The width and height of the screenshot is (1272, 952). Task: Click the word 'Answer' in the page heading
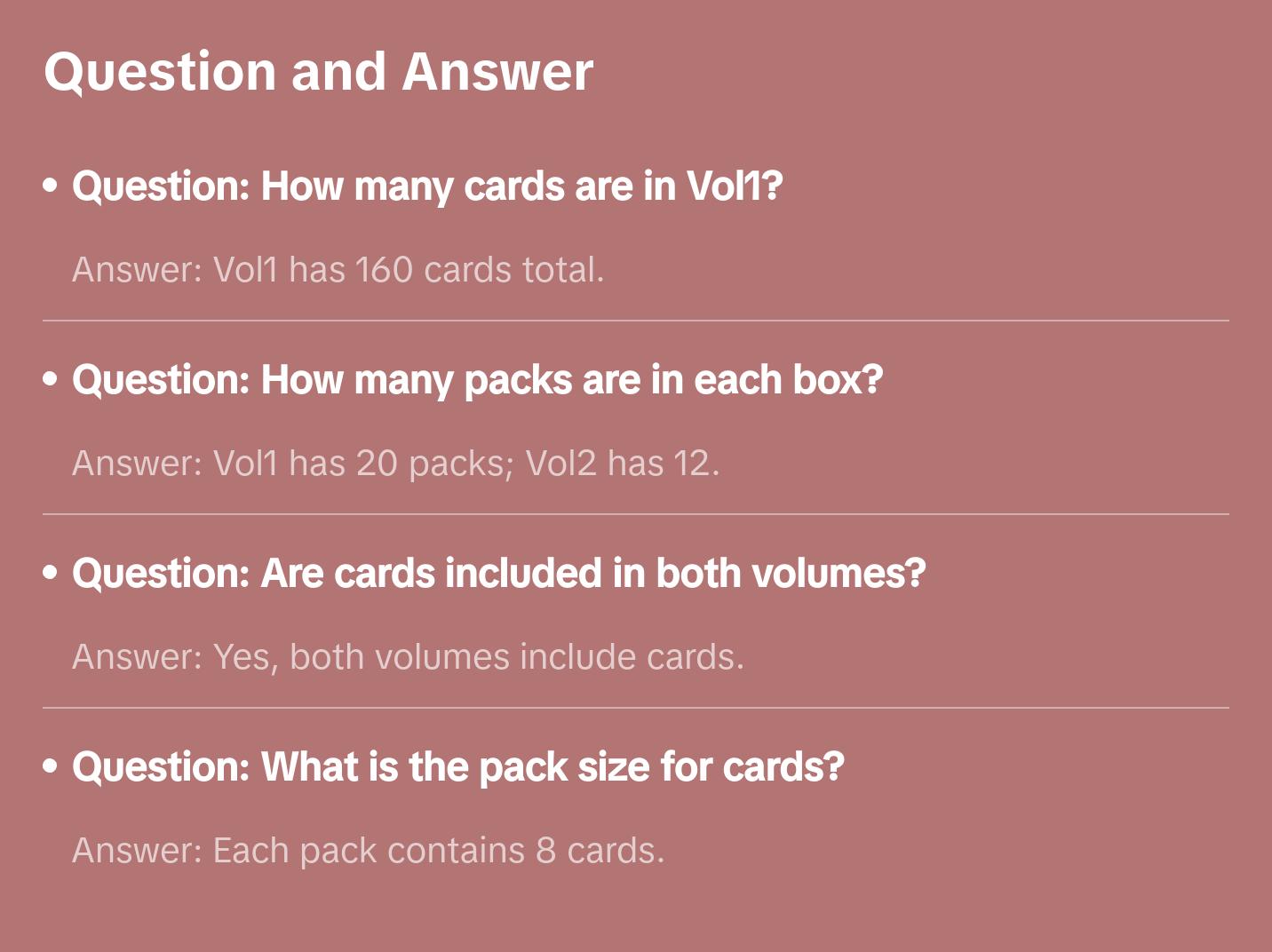pyautogui.click(x=497, y=72)
